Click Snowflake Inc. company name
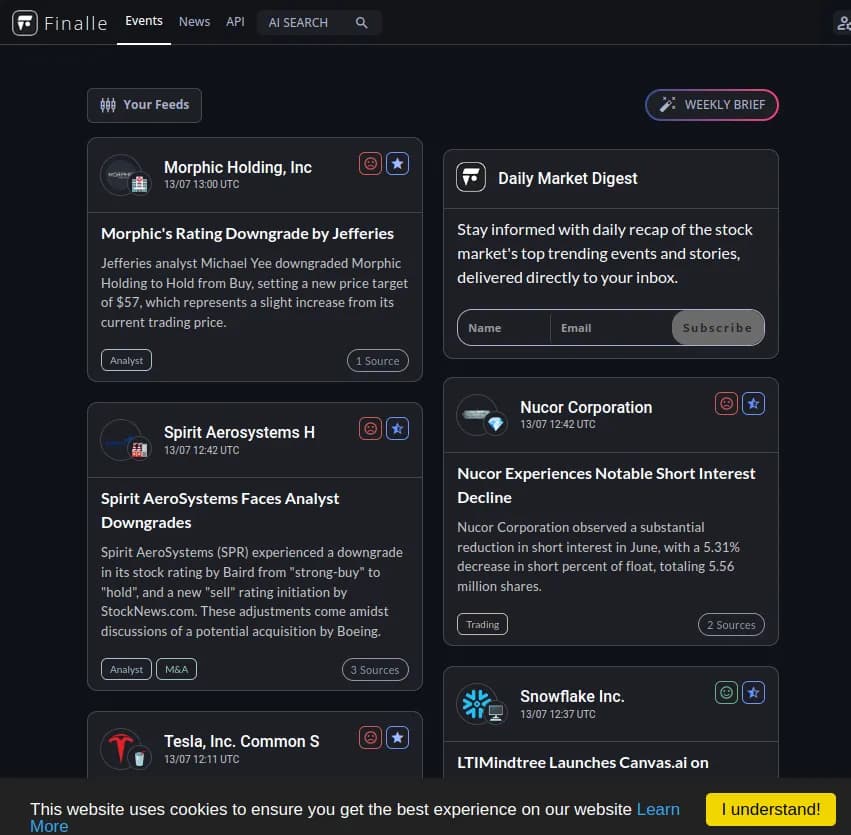 tap(572, 696)
